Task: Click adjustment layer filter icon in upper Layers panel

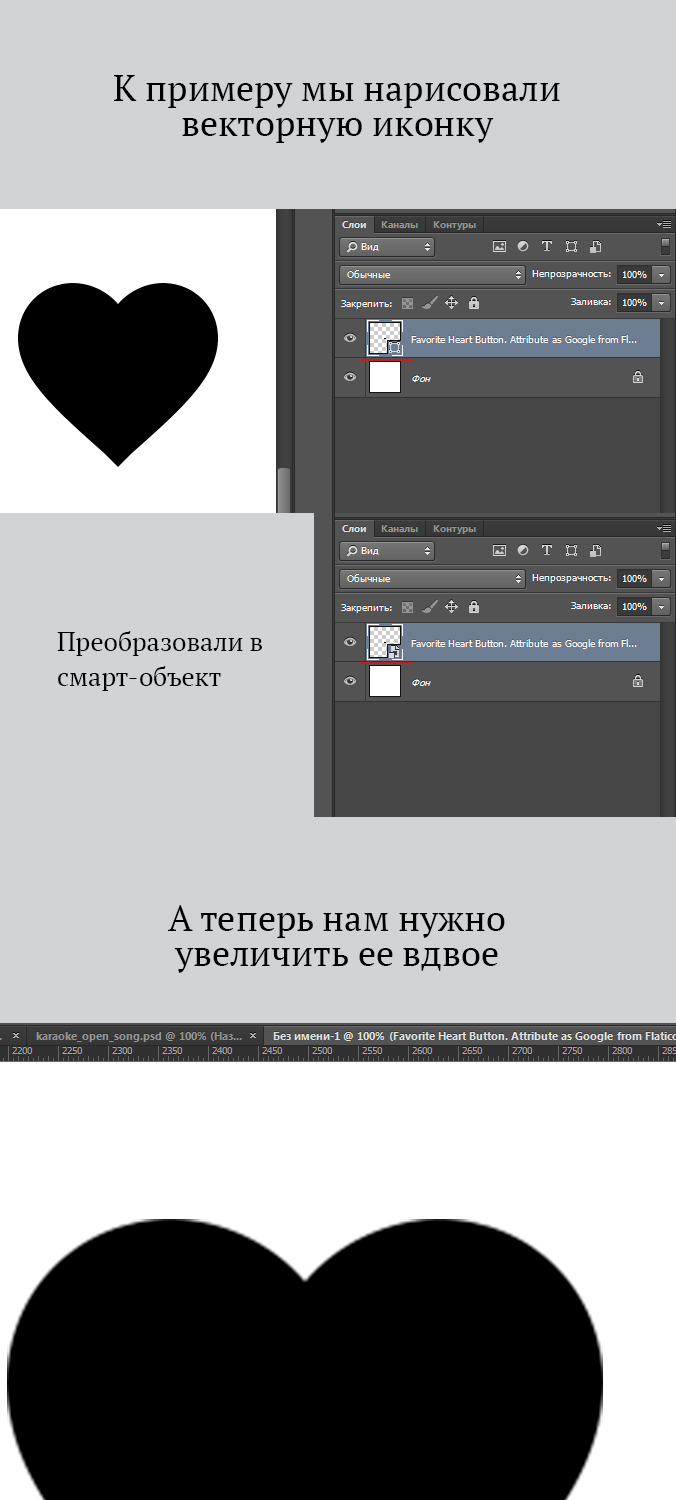Action: click(523, 246)
